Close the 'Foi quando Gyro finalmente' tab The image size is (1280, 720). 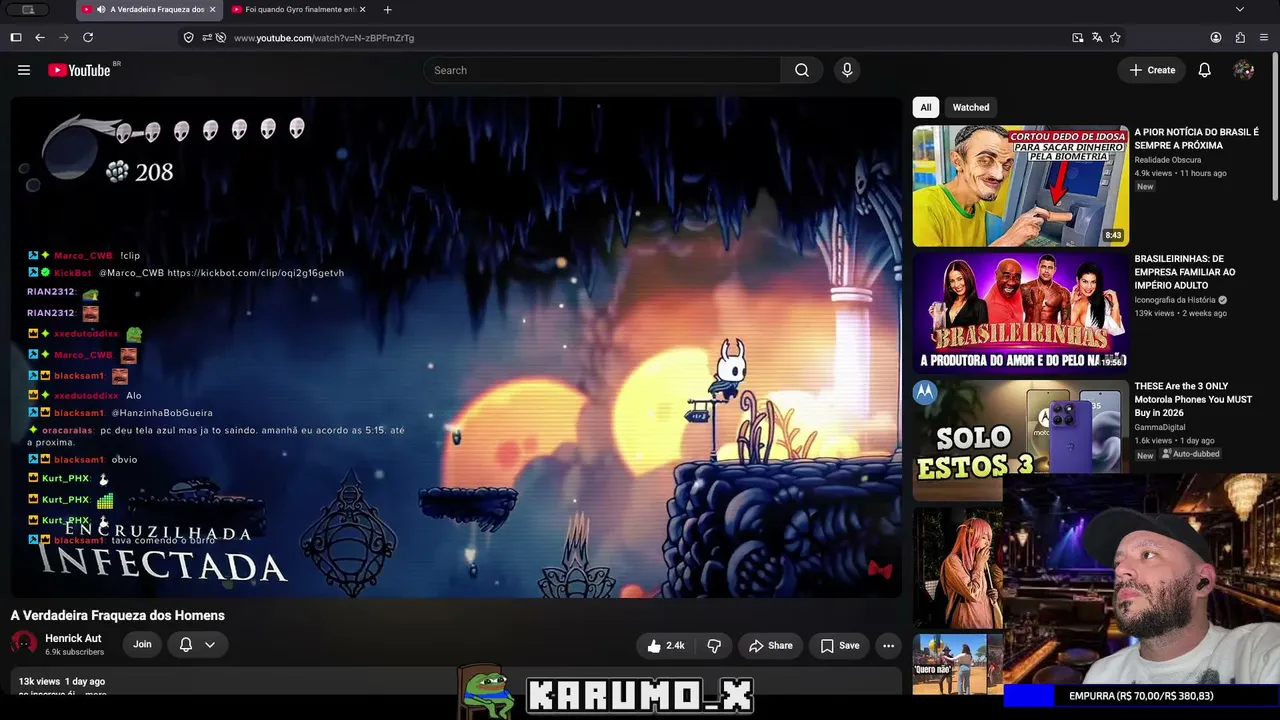(362, 10)
